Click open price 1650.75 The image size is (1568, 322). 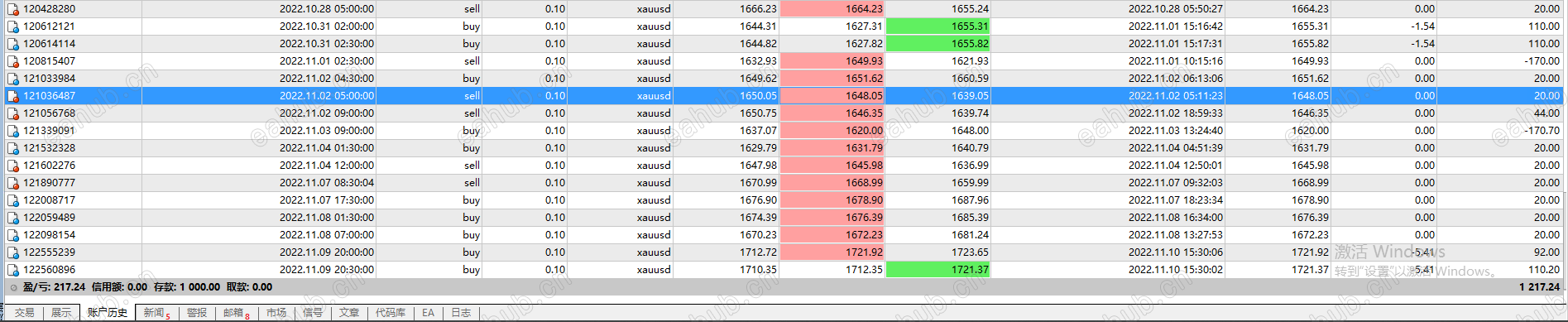pyautogui.click(x=758, y=113)
